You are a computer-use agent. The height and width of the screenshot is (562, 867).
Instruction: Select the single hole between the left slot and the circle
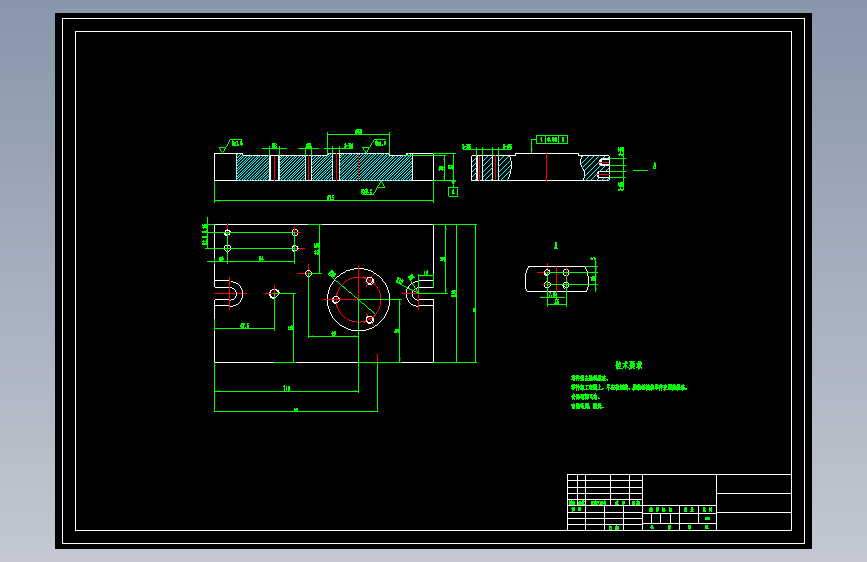point(274,294)
